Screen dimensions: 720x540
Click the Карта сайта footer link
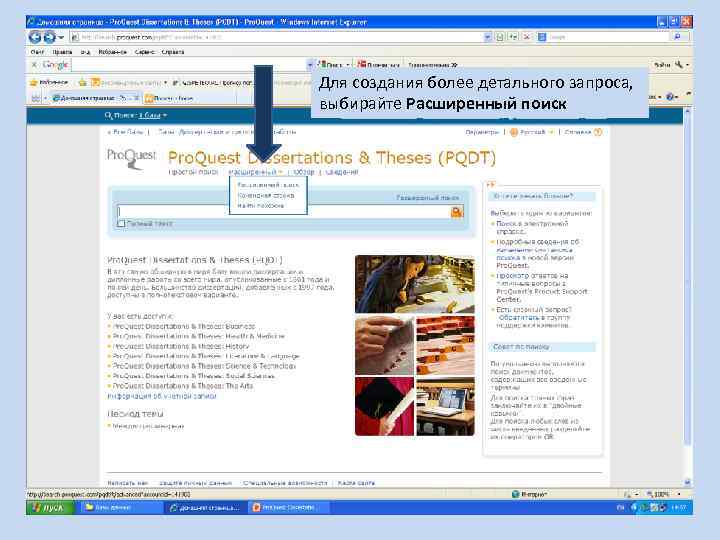pyautogui.click(x=356, y=483)
